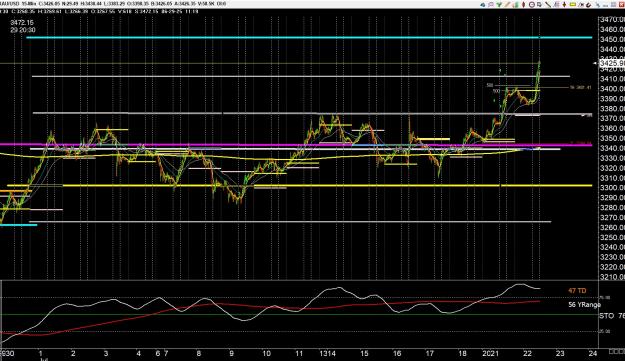Select the magenta horizontal line near 3343

(296, 145)
